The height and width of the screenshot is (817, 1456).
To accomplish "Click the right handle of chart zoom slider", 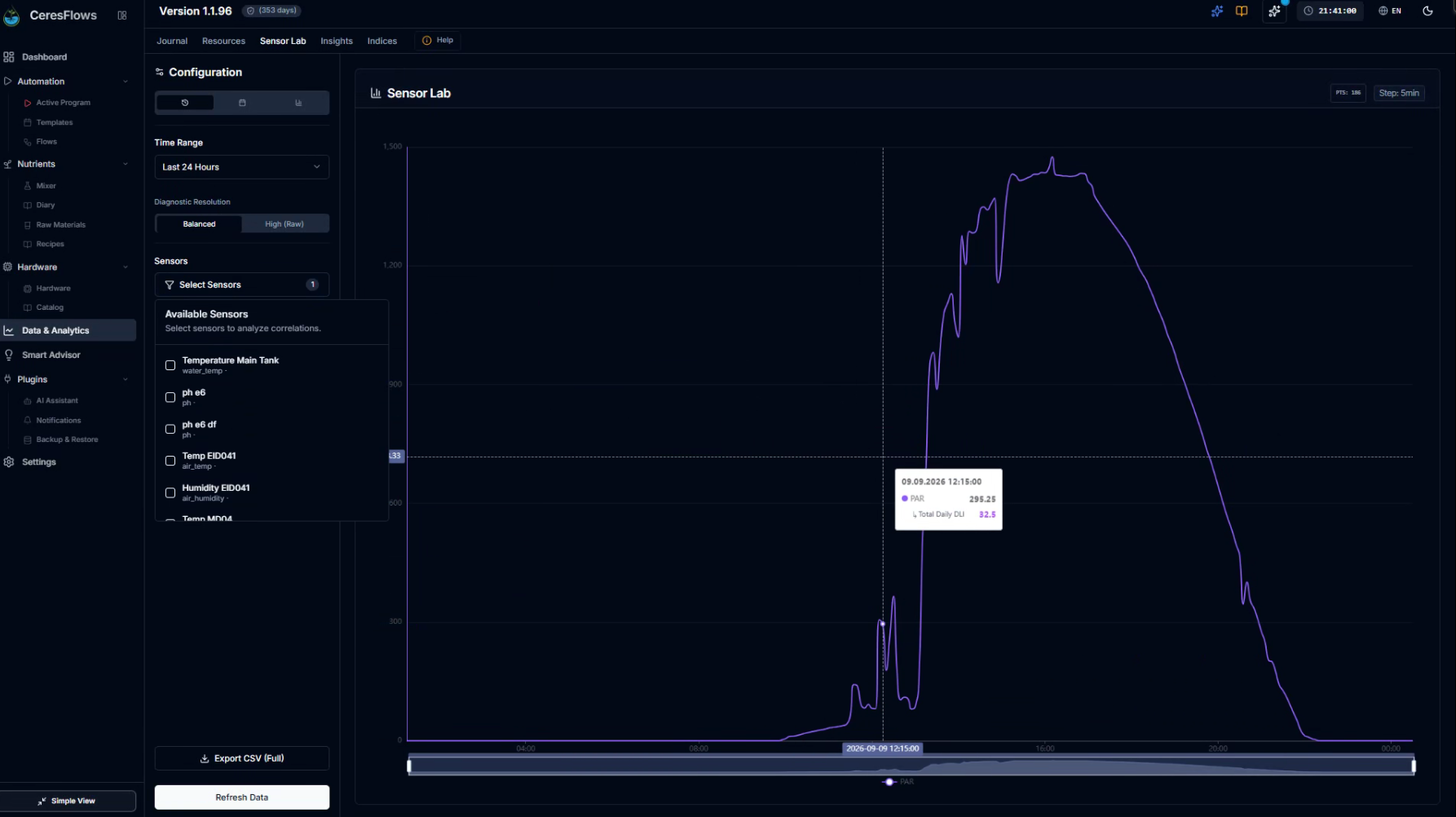I will point(1414,766).
